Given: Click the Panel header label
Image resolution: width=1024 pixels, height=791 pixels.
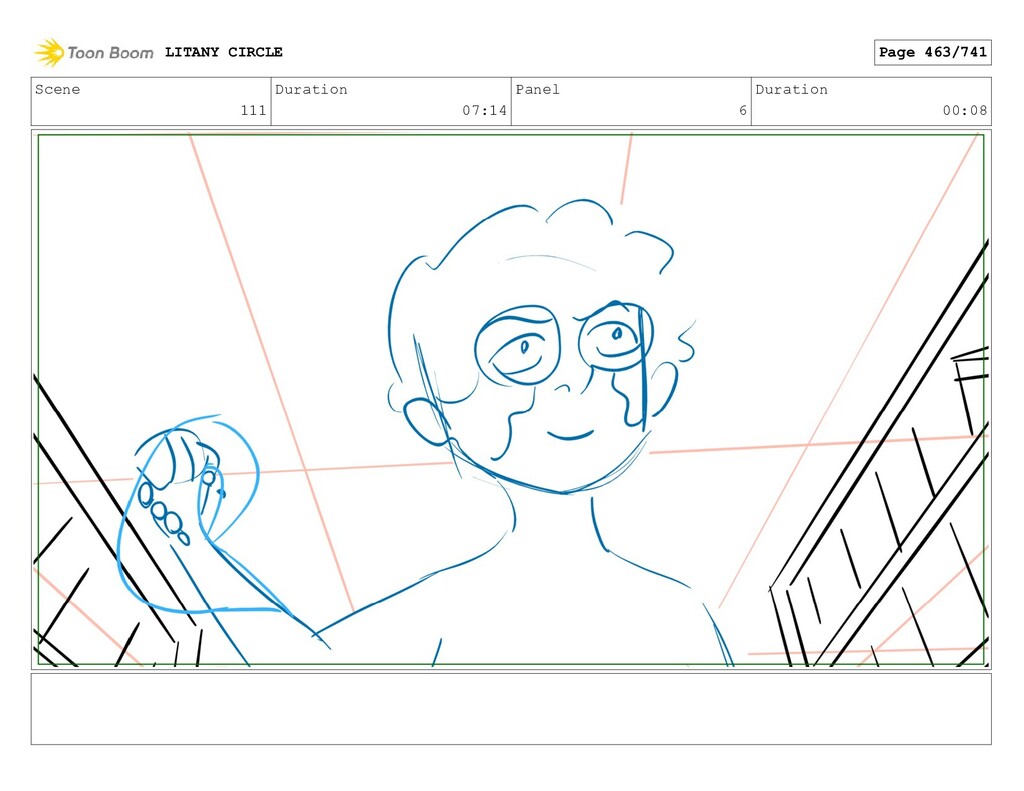Looking at the screenshot, I should click(x=537, y=89).
